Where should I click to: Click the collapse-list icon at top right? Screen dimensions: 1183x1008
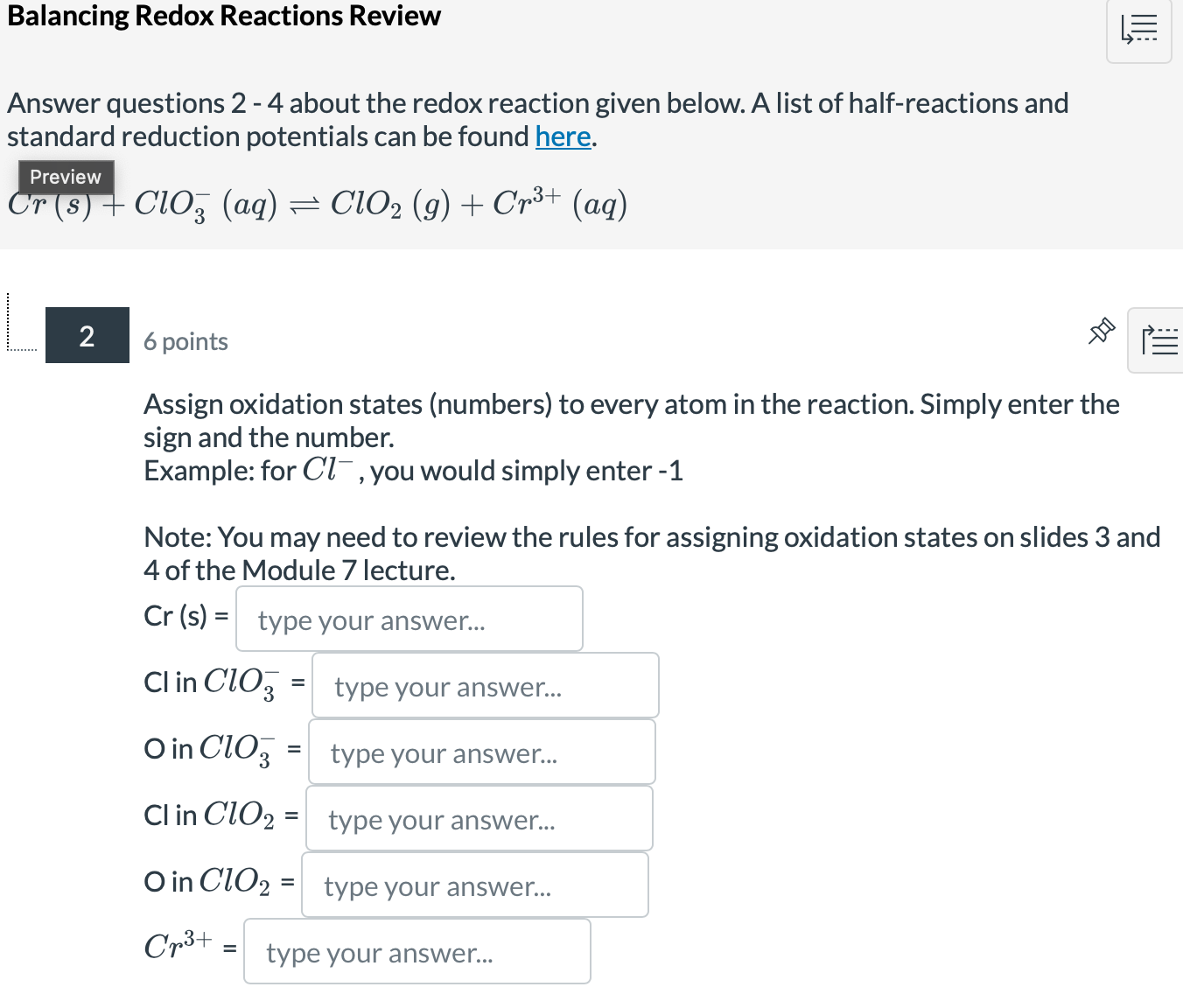click(1138, 30)
